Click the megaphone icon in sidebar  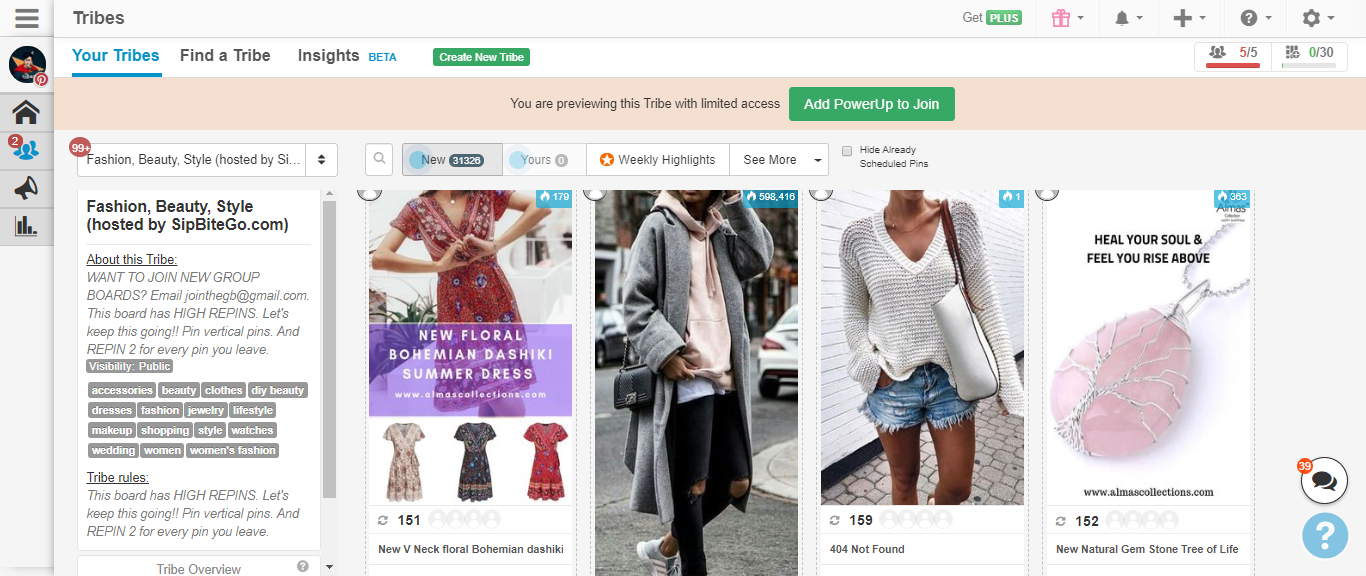click(26, 188)
